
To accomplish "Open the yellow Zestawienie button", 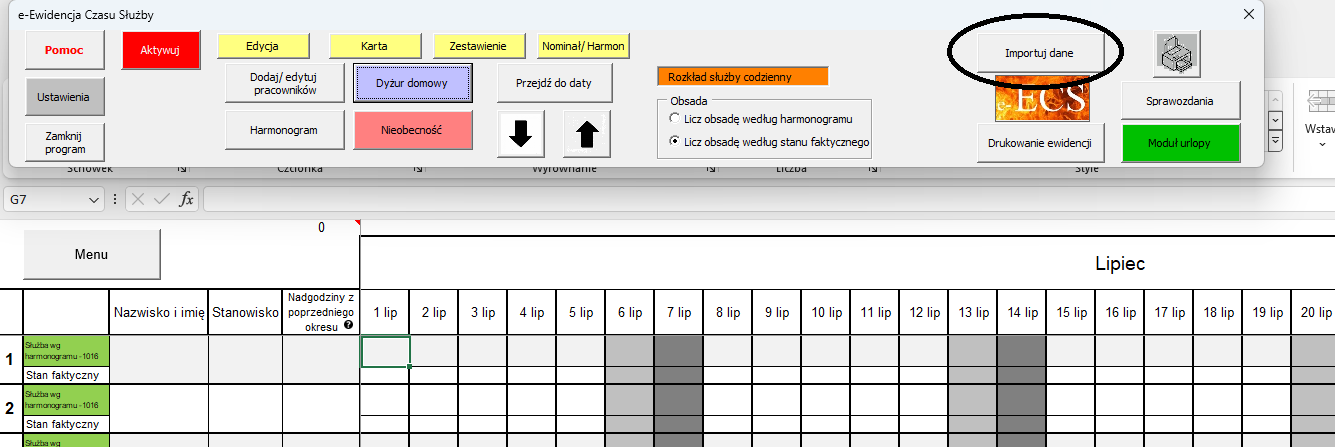I will tap(479, 46).
